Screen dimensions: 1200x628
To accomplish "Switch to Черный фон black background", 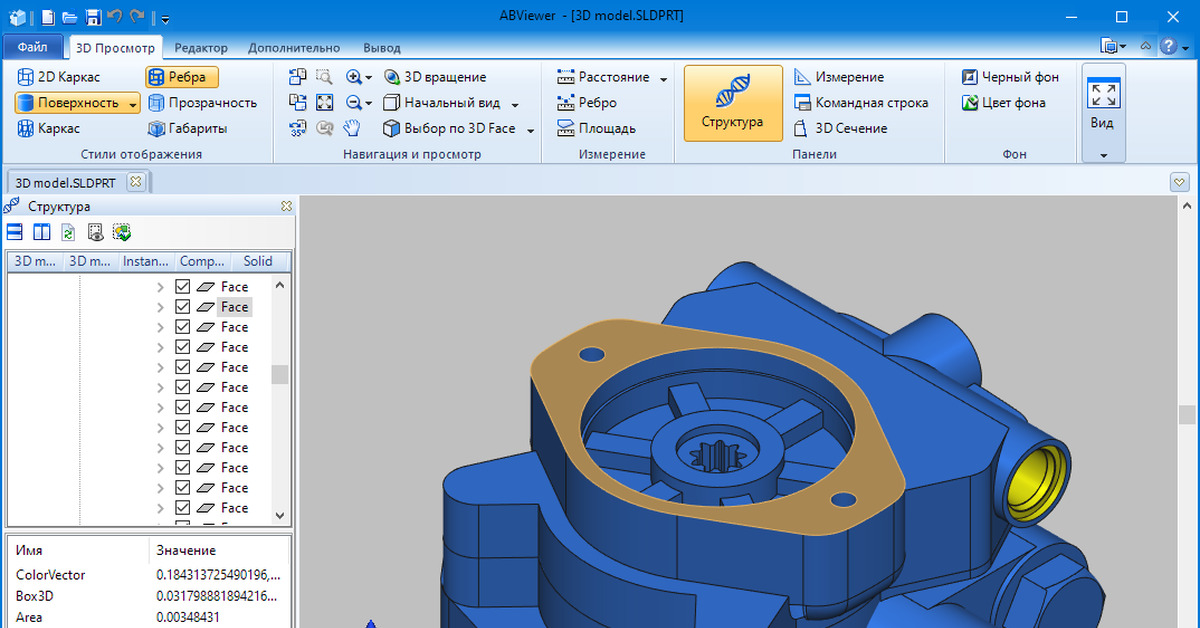I will (1010, 77).
